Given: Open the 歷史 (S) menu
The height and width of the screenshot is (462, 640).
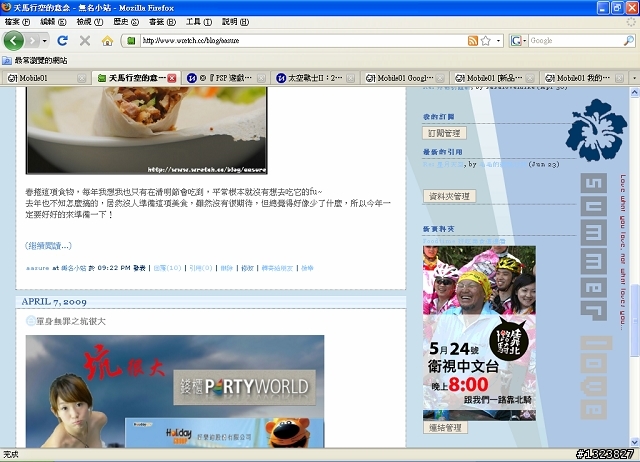Looking at the screenshot, I should click(x=126, y=22).
